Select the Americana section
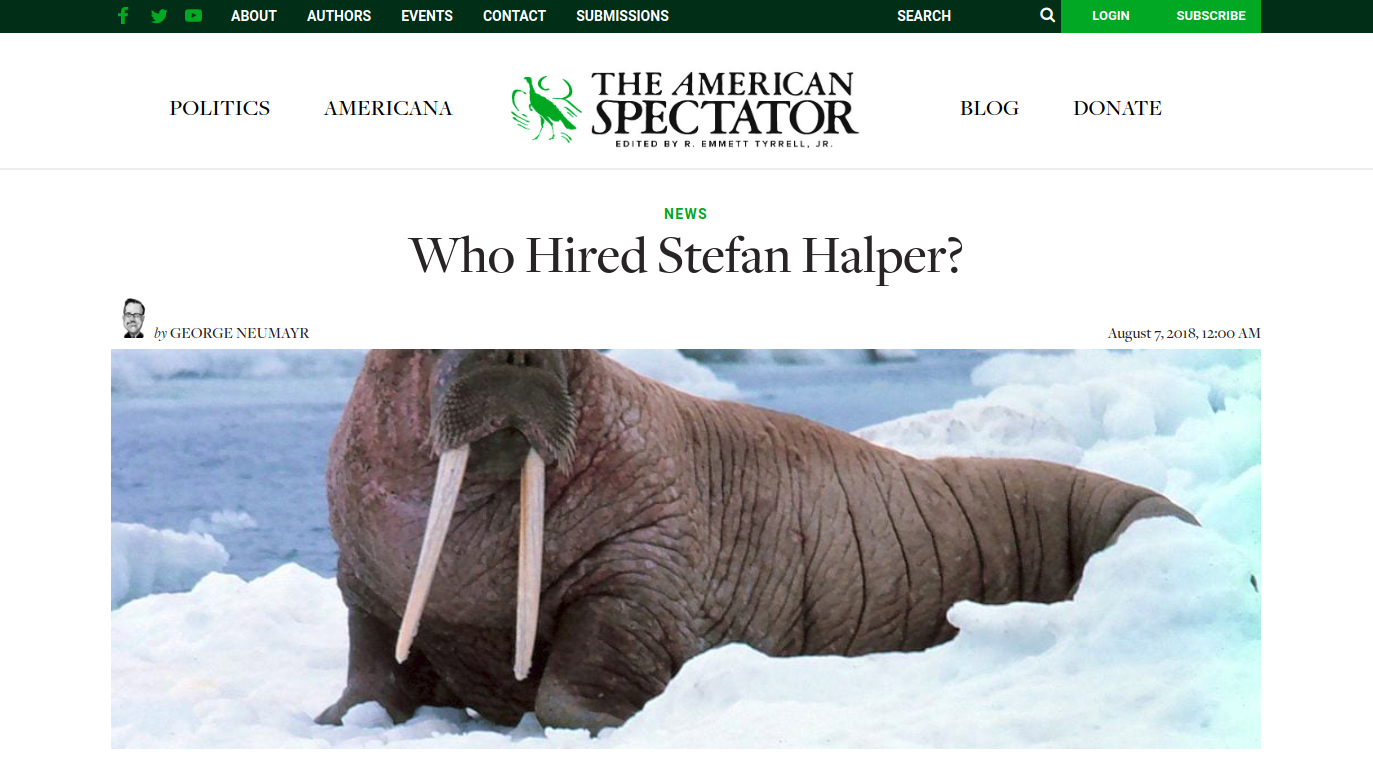Screen dimensions: 1373x774 pyautogui.click(x=388, y=108)
